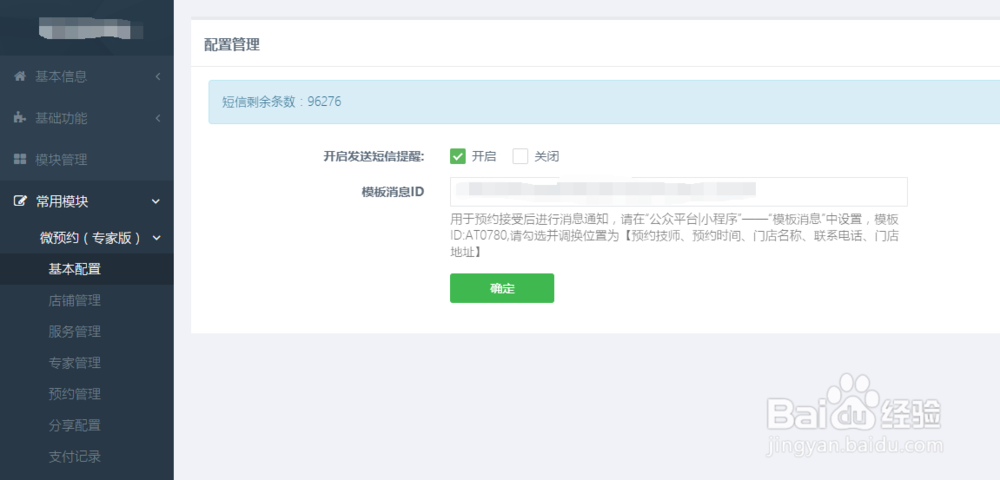Expand the 基础功能 chevron
The height and width of the screenshot is (480, 1000).
tap(157, 118)
